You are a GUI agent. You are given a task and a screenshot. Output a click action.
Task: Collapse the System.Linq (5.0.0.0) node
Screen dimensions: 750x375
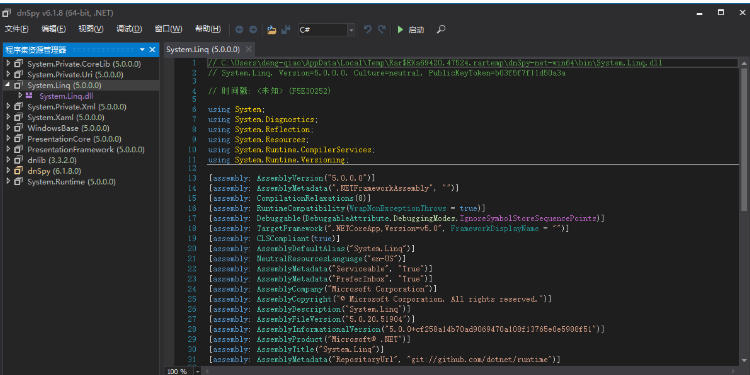click(x=8, y=85)
